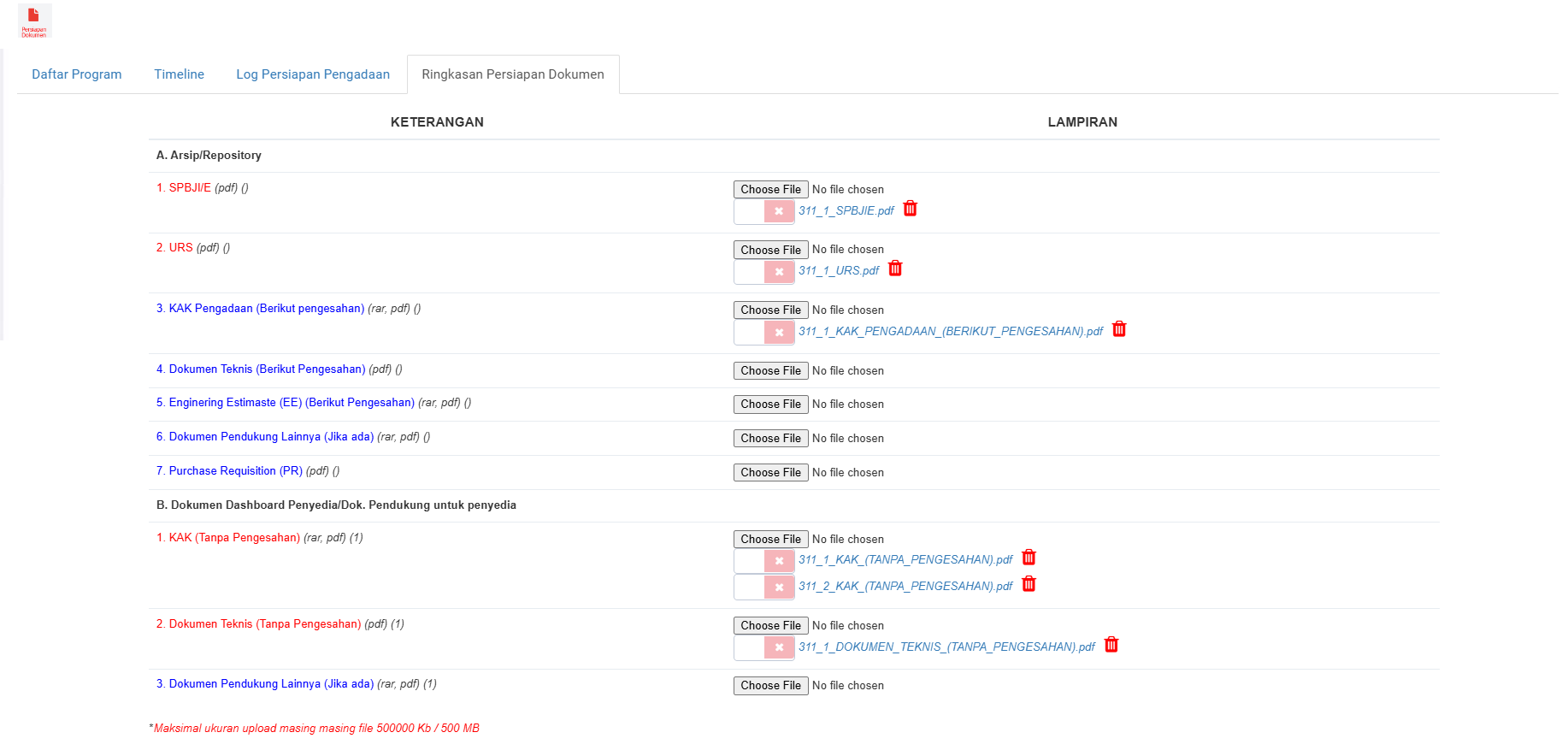Delete the 311_1_SPBJIE.pdf file
Screen dimensions: 1568x756
coord(911,209)
